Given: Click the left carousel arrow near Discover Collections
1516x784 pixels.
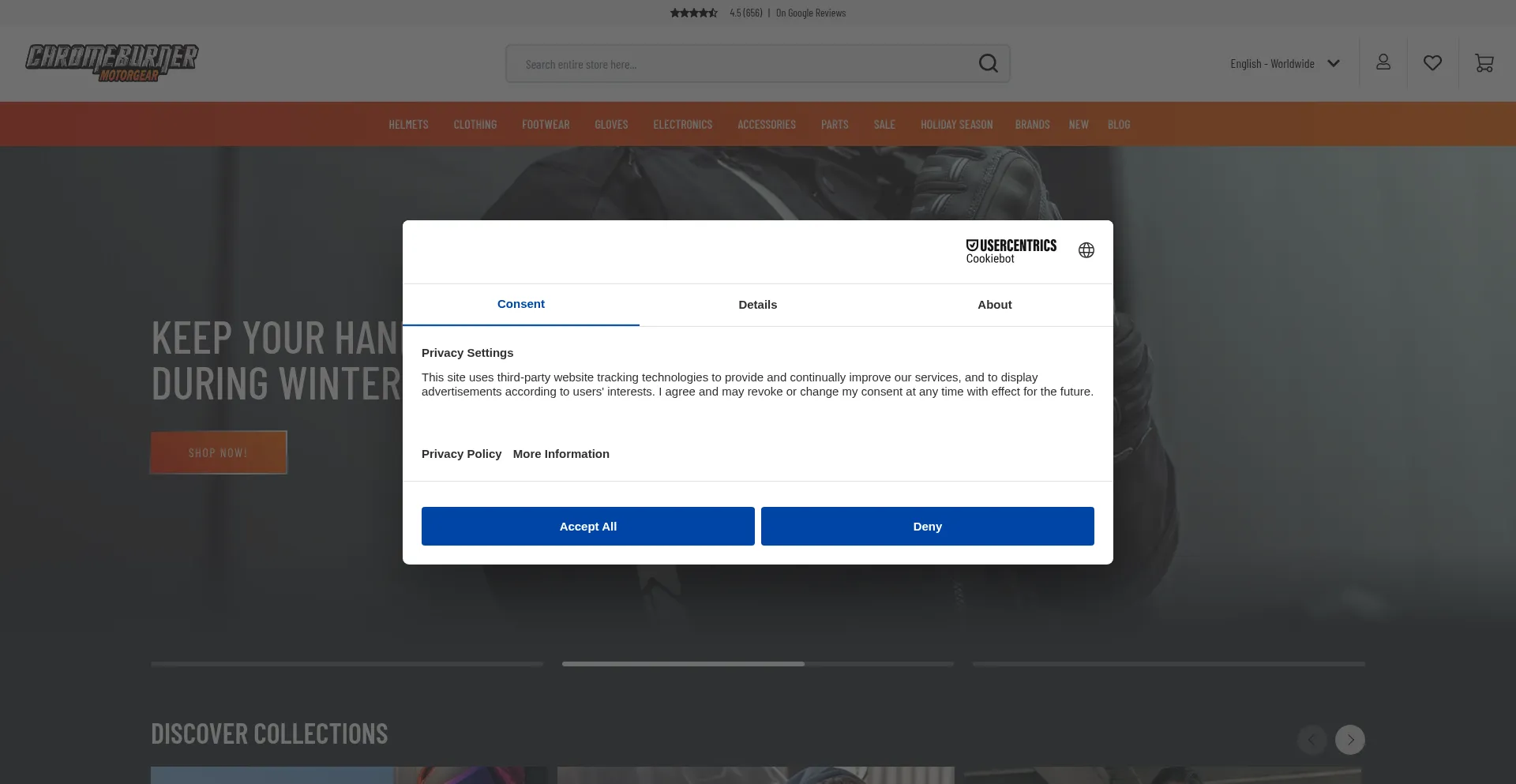Looking at the screenshot, I should pos(1311,740).
